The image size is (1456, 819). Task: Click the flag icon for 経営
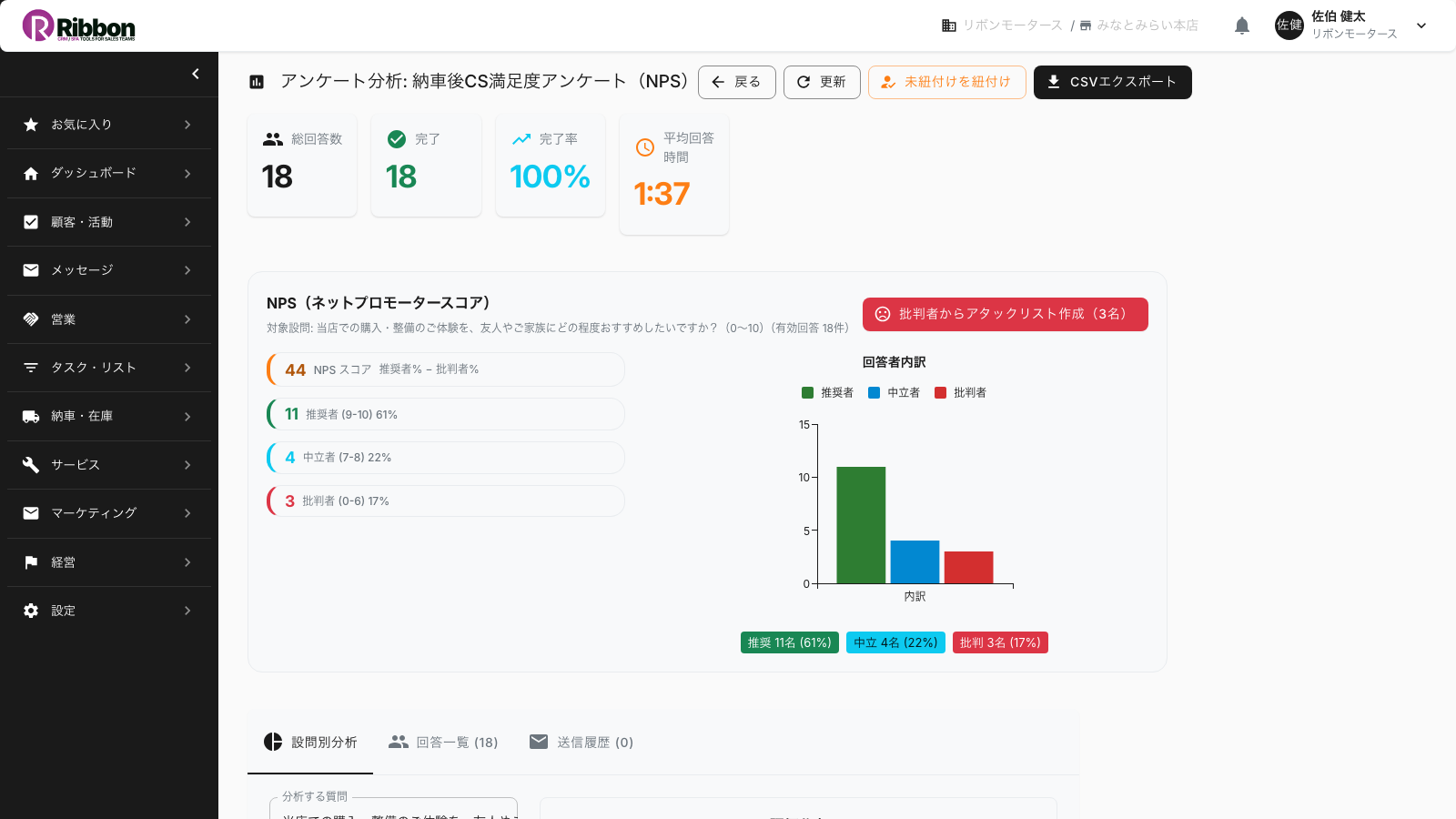pos(31,562)
